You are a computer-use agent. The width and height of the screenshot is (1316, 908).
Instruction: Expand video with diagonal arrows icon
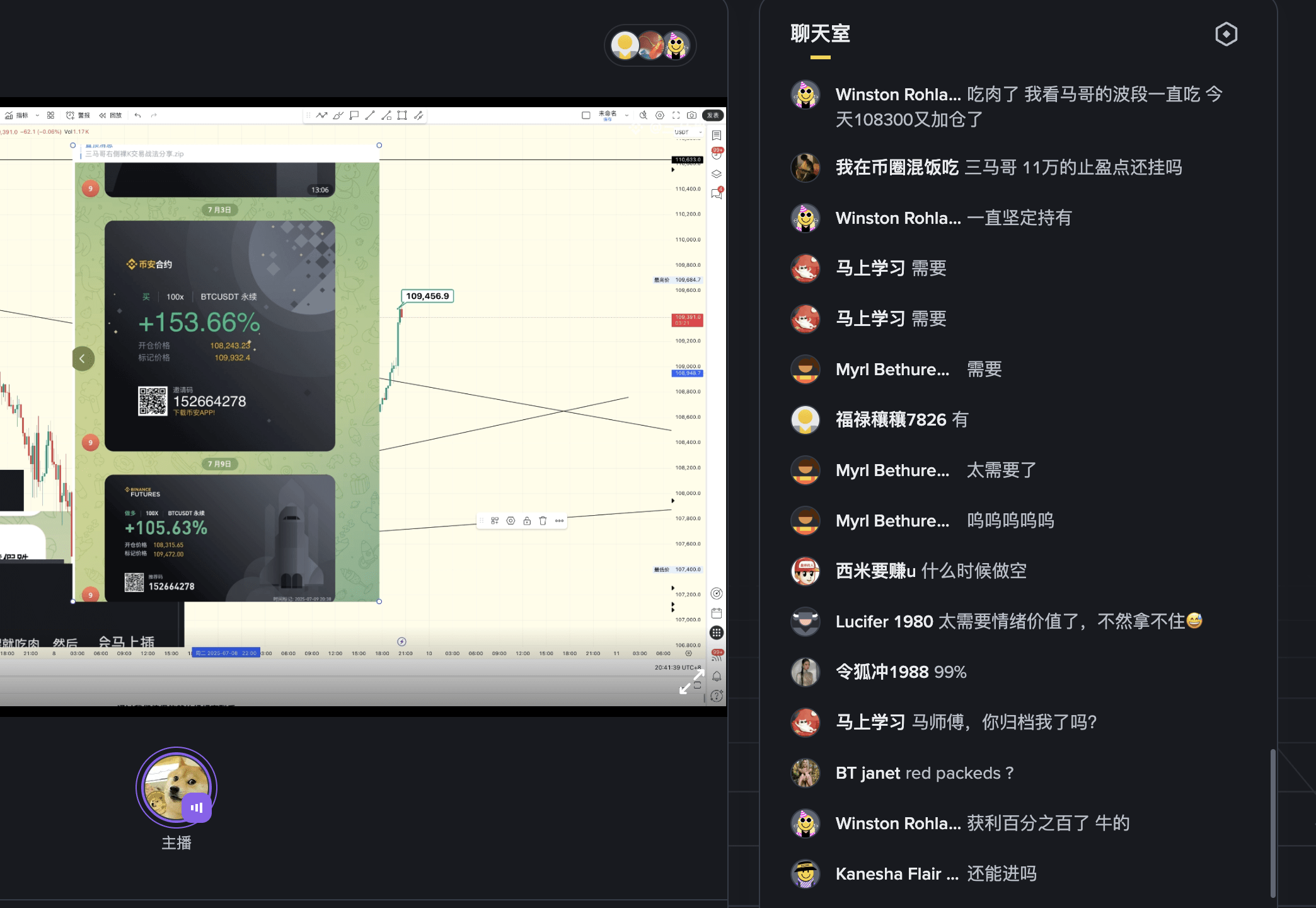click(691, 682)
